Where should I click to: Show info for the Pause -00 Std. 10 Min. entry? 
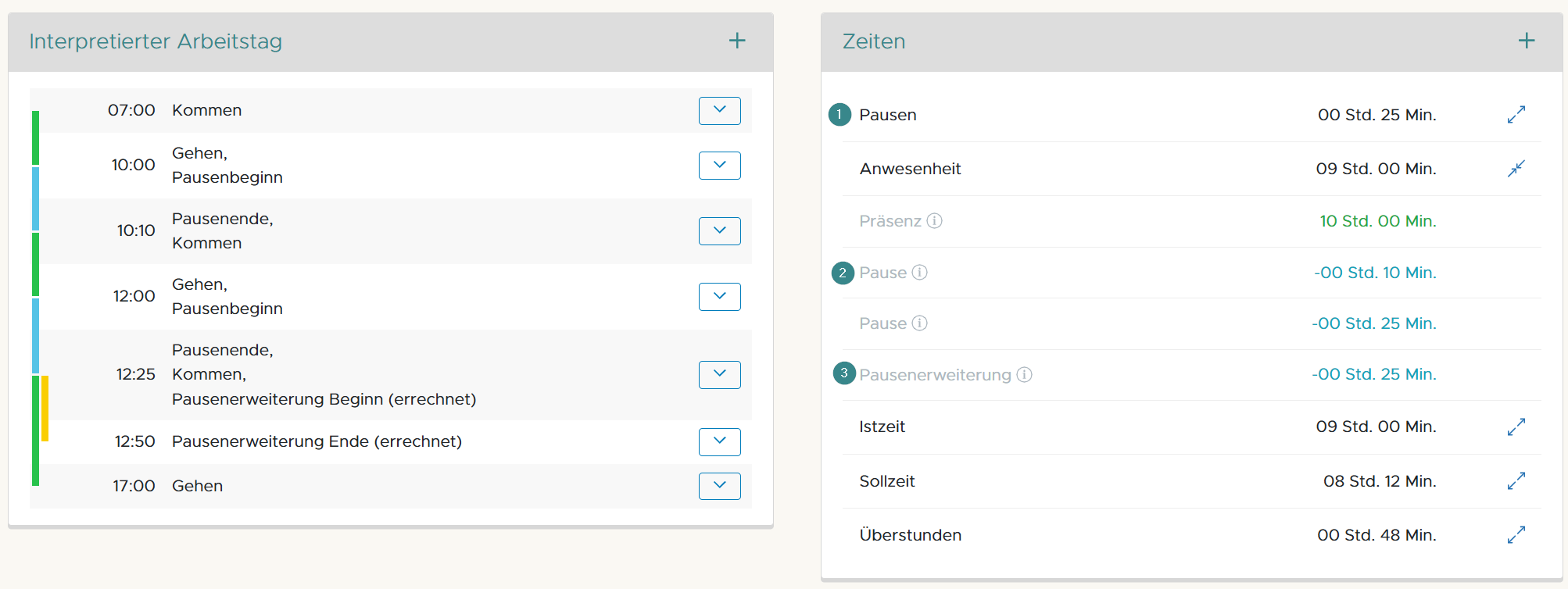click(x=921, y=273)
